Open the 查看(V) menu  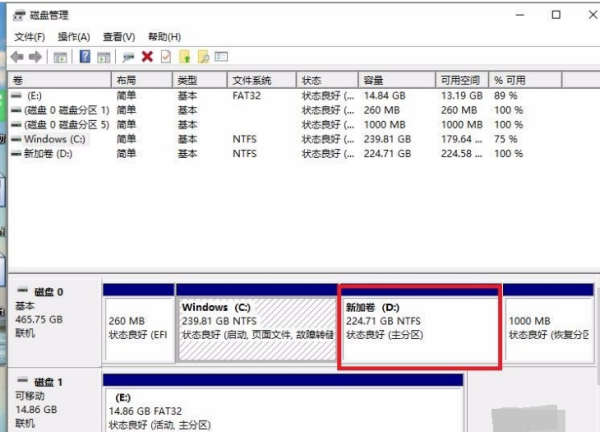click(119, 37)
